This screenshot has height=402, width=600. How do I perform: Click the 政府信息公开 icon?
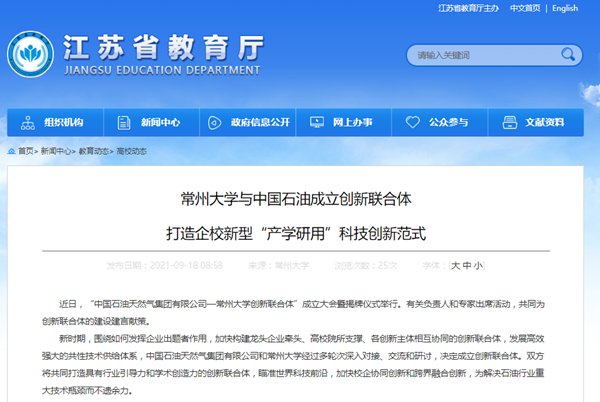point(212,122)
